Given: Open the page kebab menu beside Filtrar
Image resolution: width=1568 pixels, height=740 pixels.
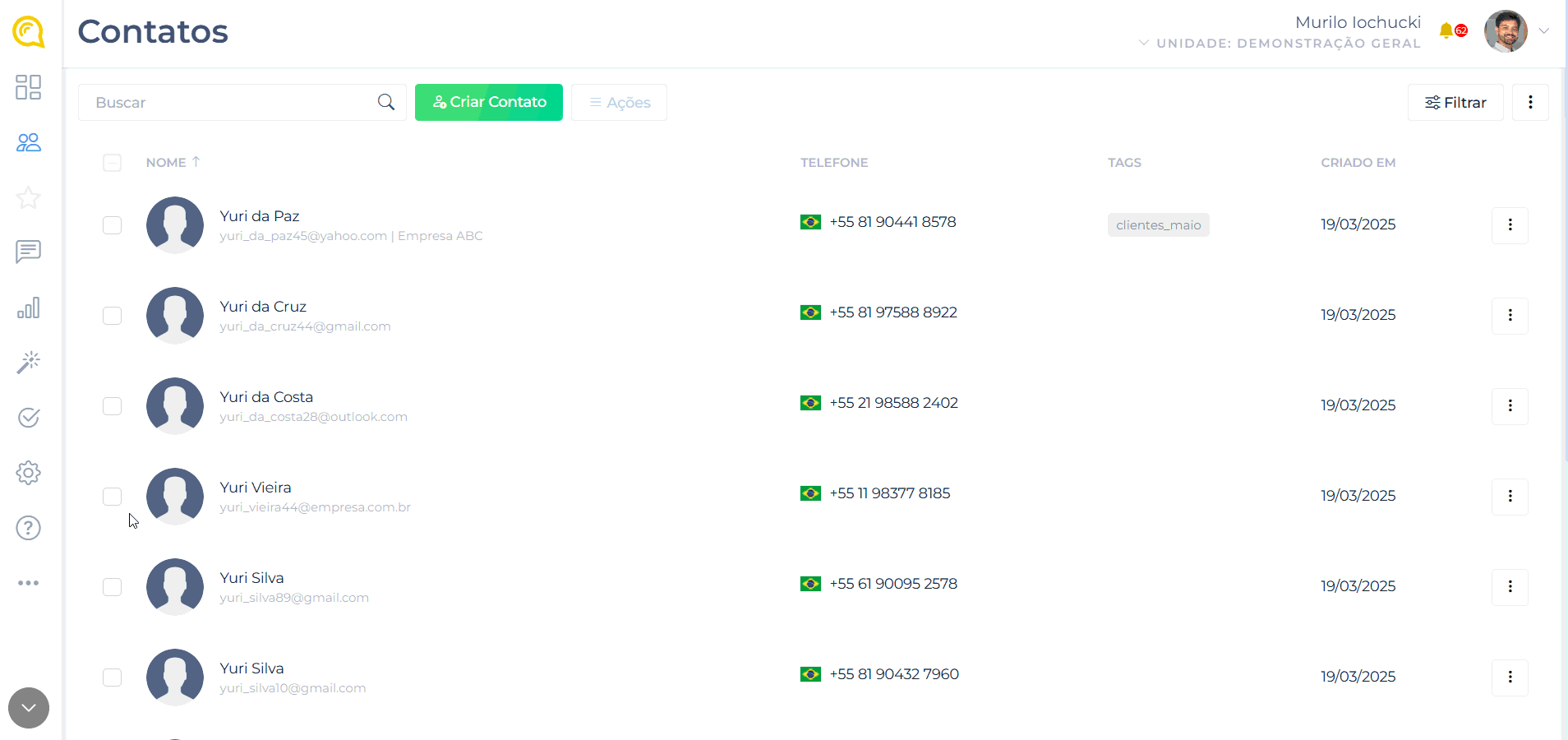Looking at the screenshot, I should point(1530,103).
